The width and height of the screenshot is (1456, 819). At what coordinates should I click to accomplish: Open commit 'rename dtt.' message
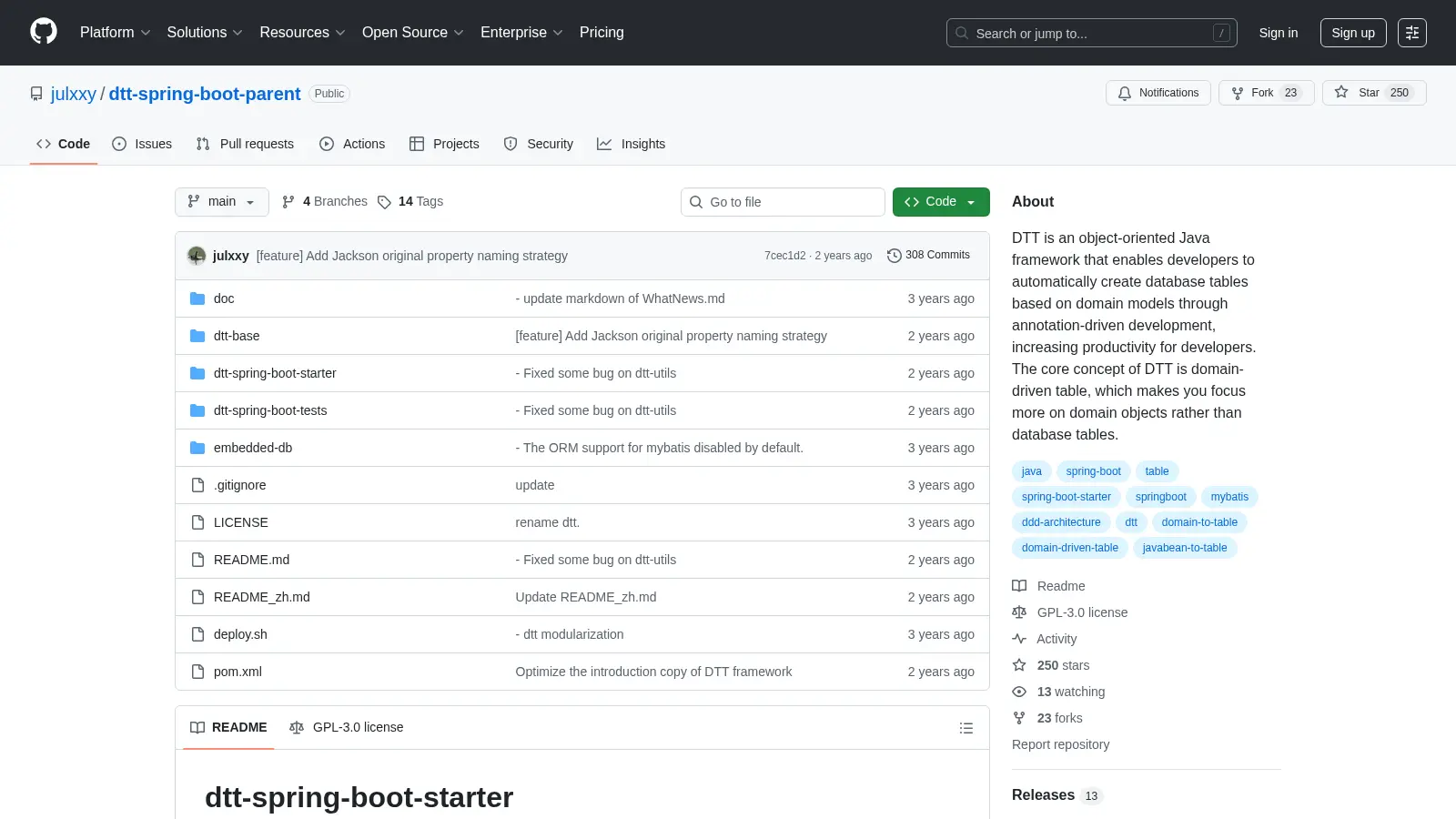click(547, 522)
